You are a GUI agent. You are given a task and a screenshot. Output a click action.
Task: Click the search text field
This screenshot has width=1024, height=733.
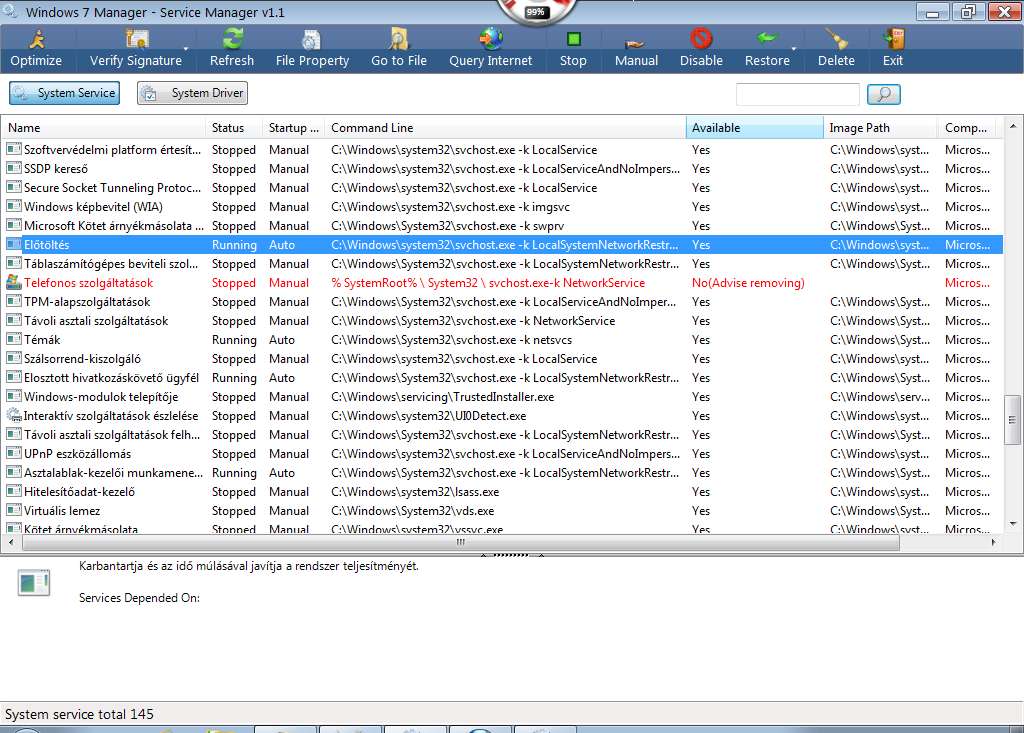797,94
